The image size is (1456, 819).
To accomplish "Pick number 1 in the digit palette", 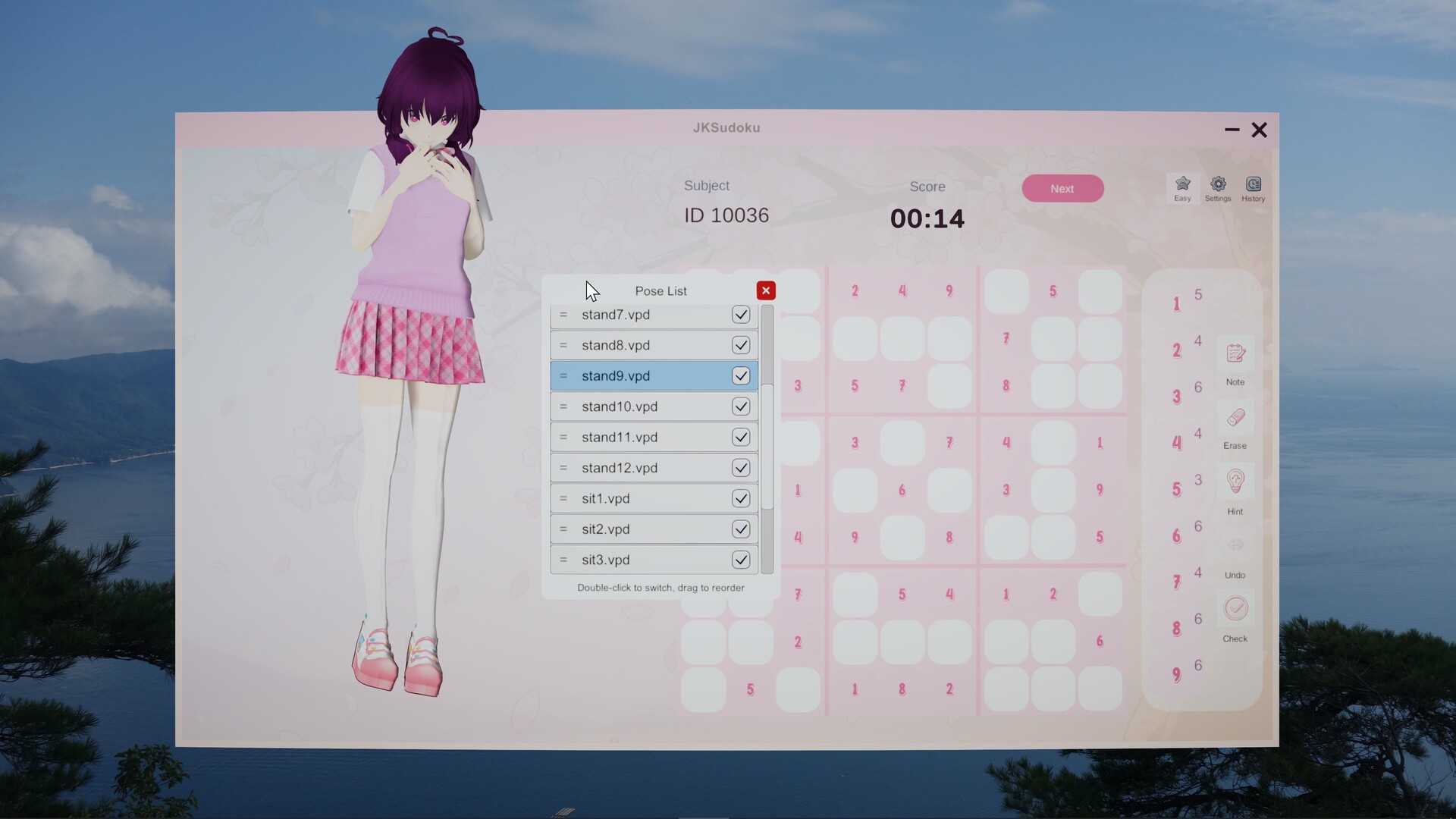I will click(1177, 304).
